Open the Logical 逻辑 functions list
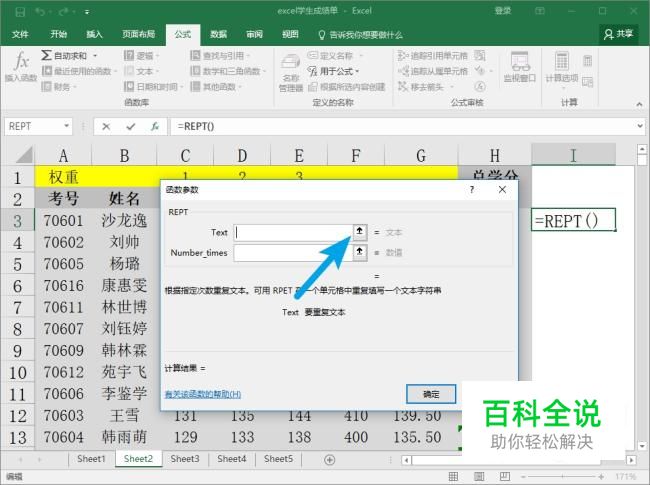 click(x=141, y=56)
